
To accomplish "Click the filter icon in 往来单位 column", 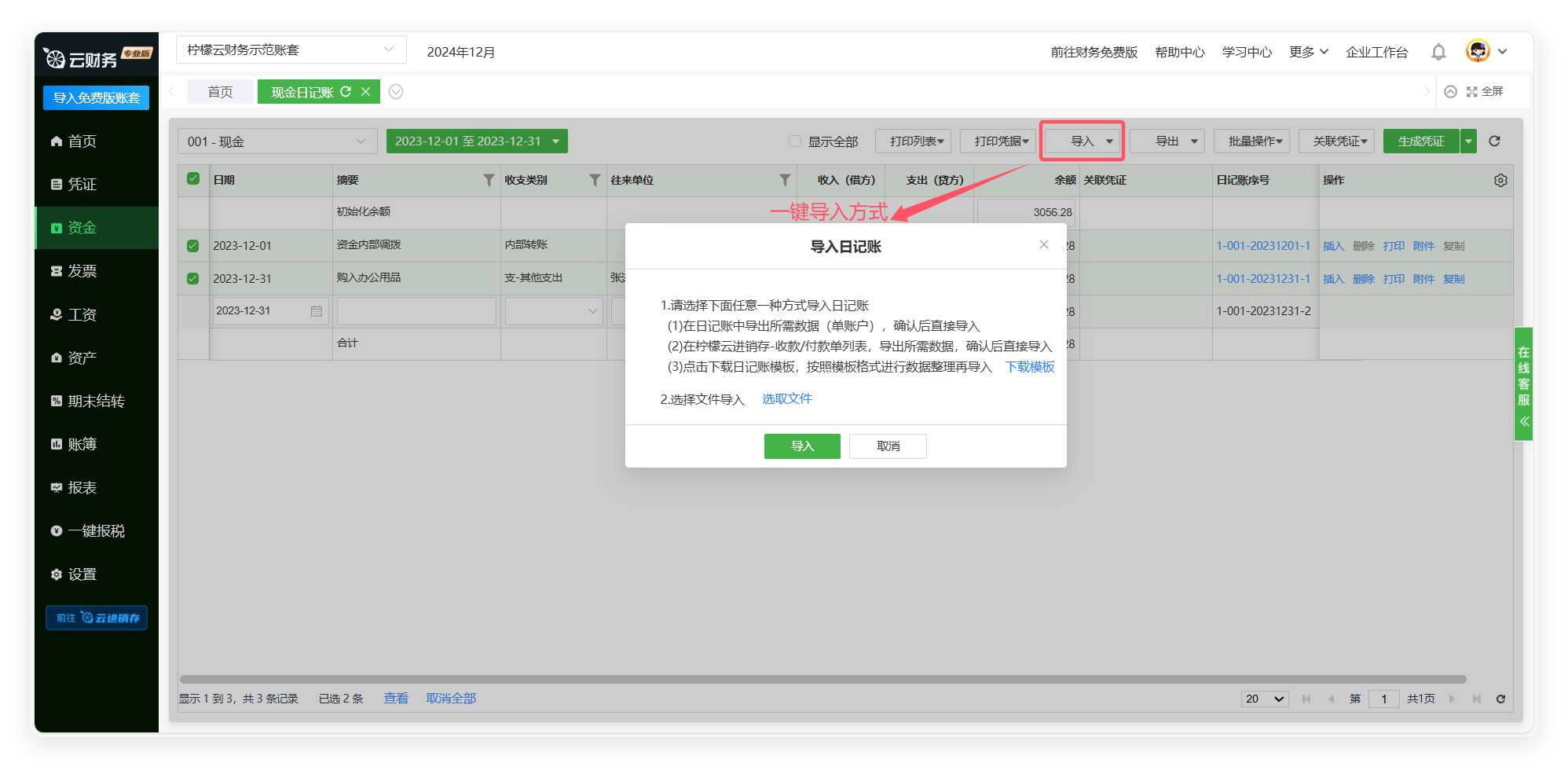I will [784, 181].
